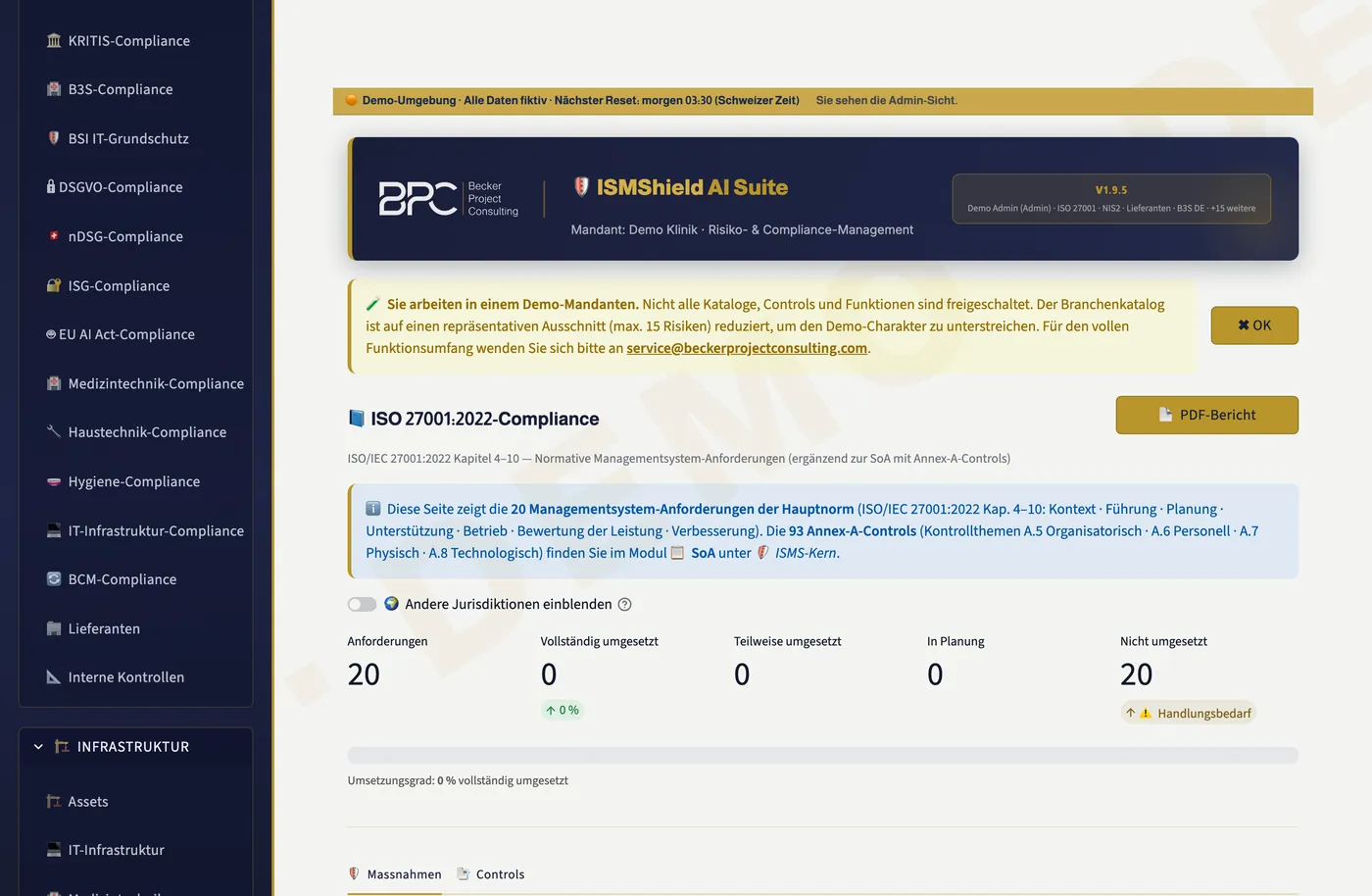Click the In Planung label

[955, 641]
